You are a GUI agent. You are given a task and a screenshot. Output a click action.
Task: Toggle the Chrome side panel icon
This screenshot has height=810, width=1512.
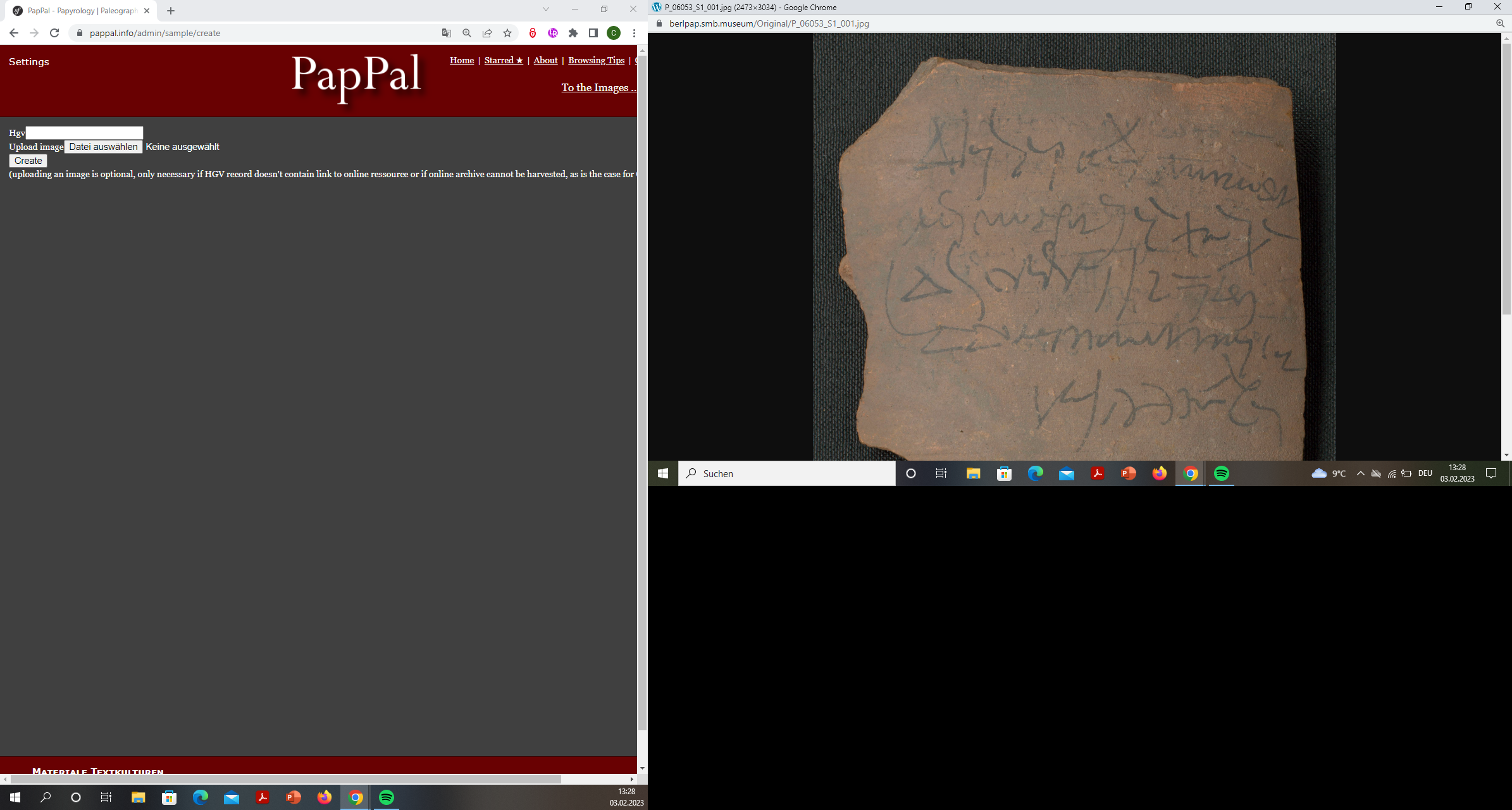coord(593,33)
